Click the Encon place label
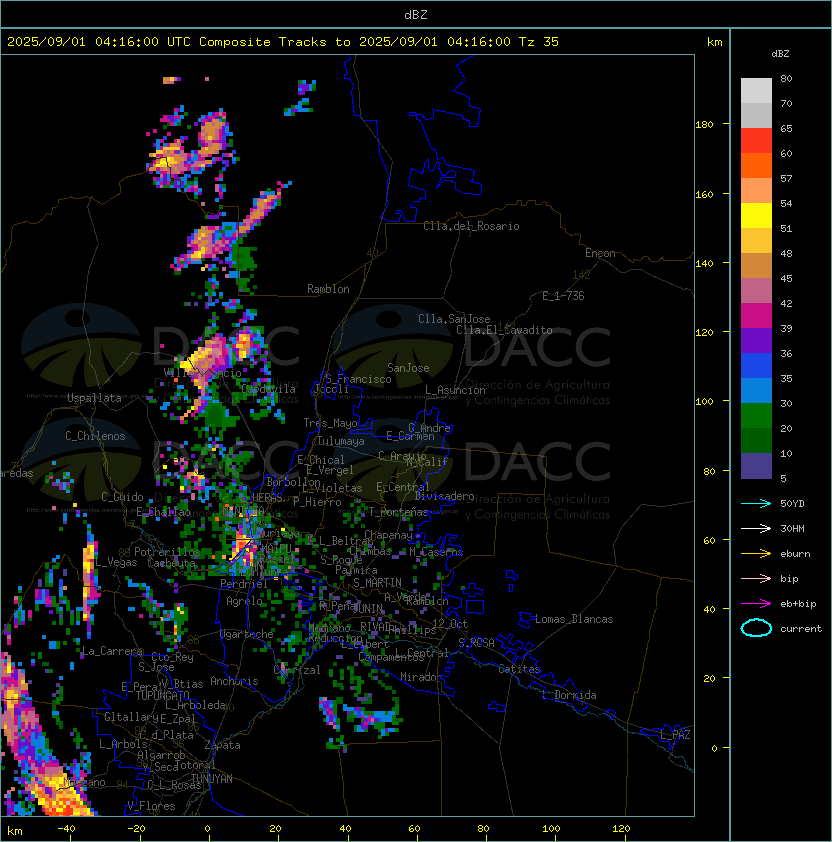Image resolution: width=832 pixels, height=842 pixels. point(600,253)
